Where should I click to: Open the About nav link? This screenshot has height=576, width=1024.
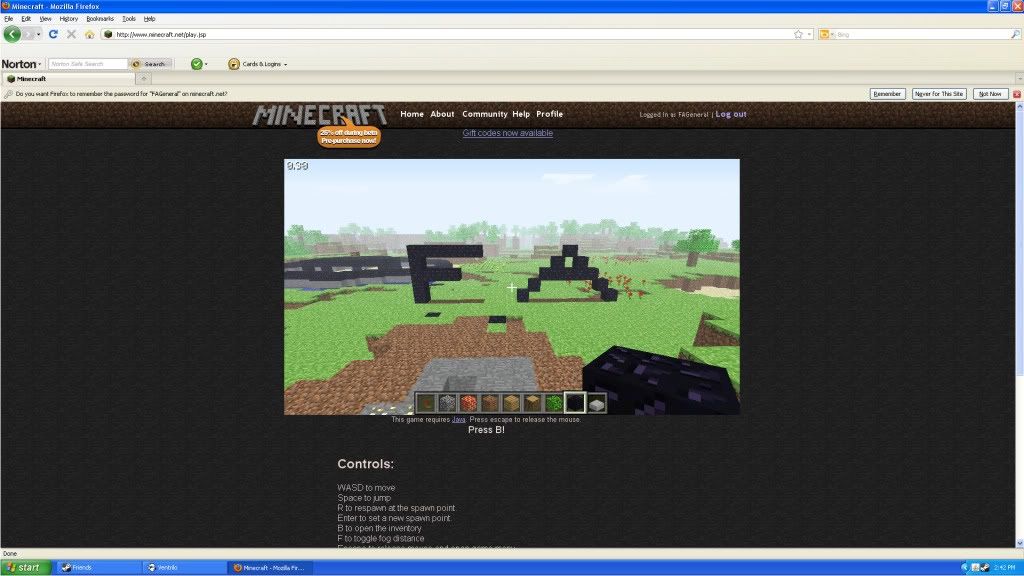[442, 114]
